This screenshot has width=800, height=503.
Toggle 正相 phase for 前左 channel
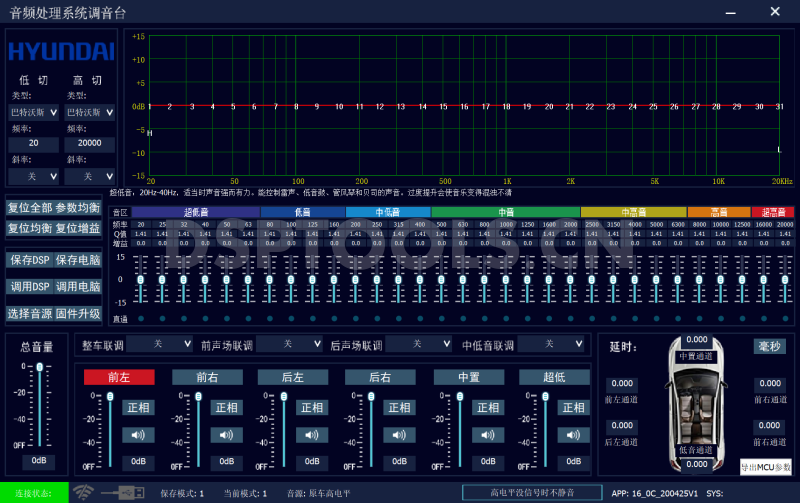click(139, 407)
